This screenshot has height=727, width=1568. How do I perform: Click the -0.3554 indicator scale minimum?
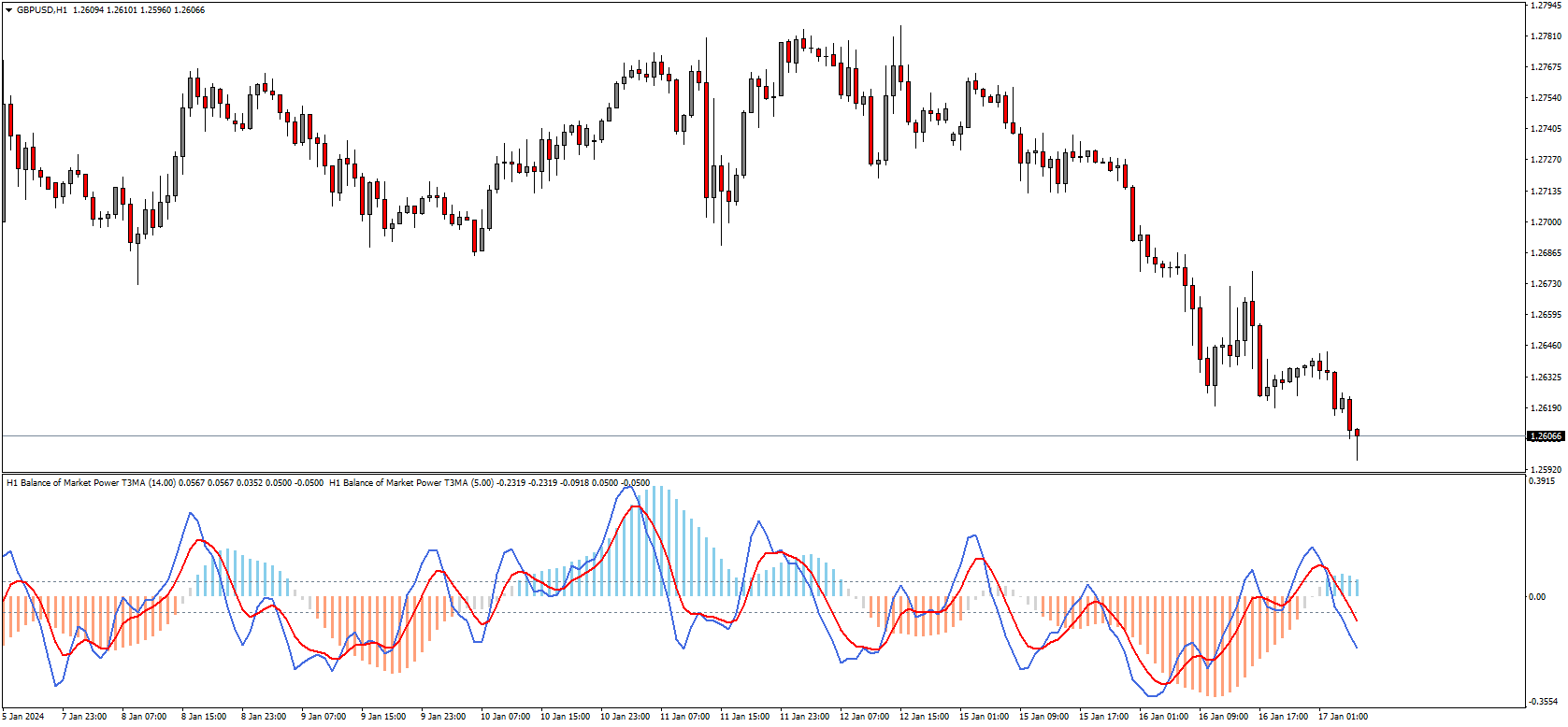1544,702
